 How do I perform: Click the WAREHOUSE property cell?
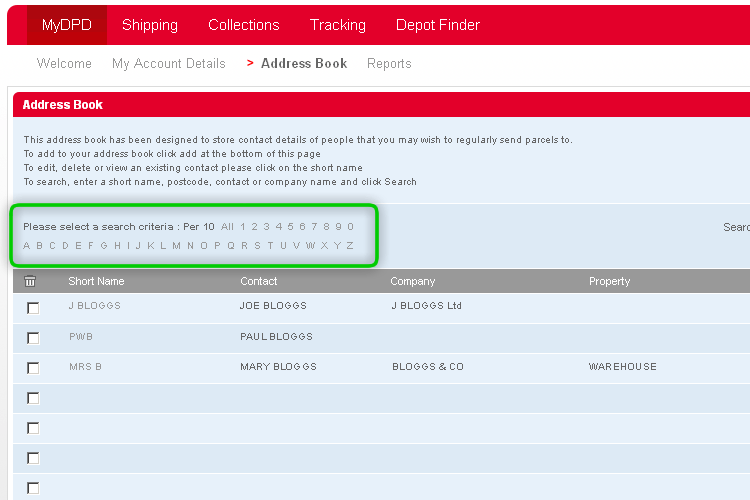(622, 367)
